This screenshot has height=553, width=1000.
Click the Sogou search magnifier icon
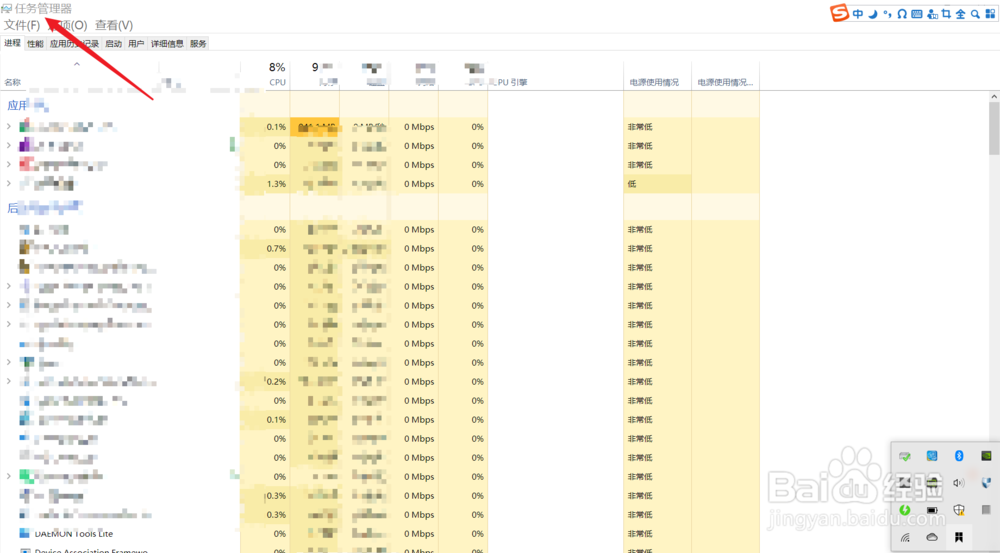975,13
